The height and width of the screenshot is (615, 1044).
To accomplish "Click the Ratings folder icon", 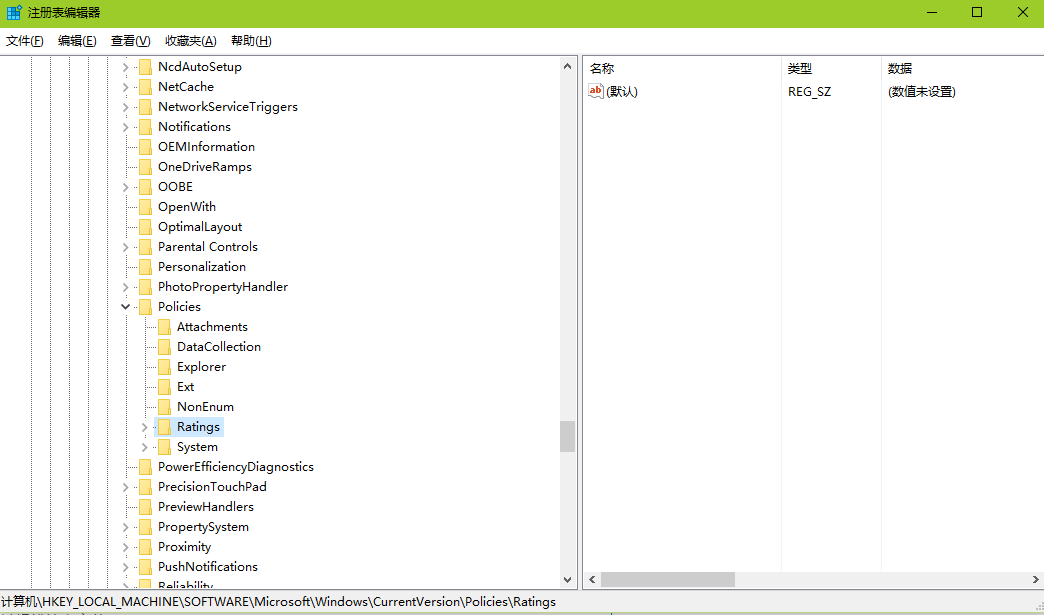I will click(164, 427).
